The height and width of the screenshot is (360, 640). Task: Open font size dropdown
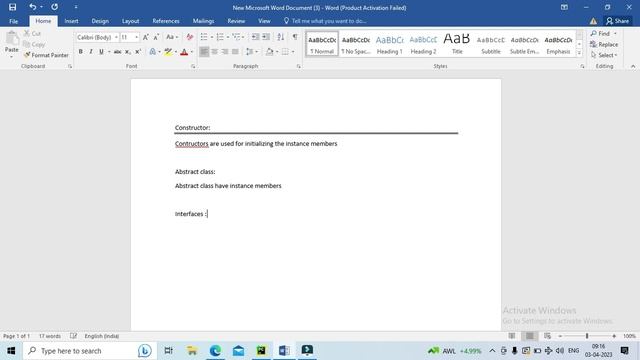click(136, 37)
